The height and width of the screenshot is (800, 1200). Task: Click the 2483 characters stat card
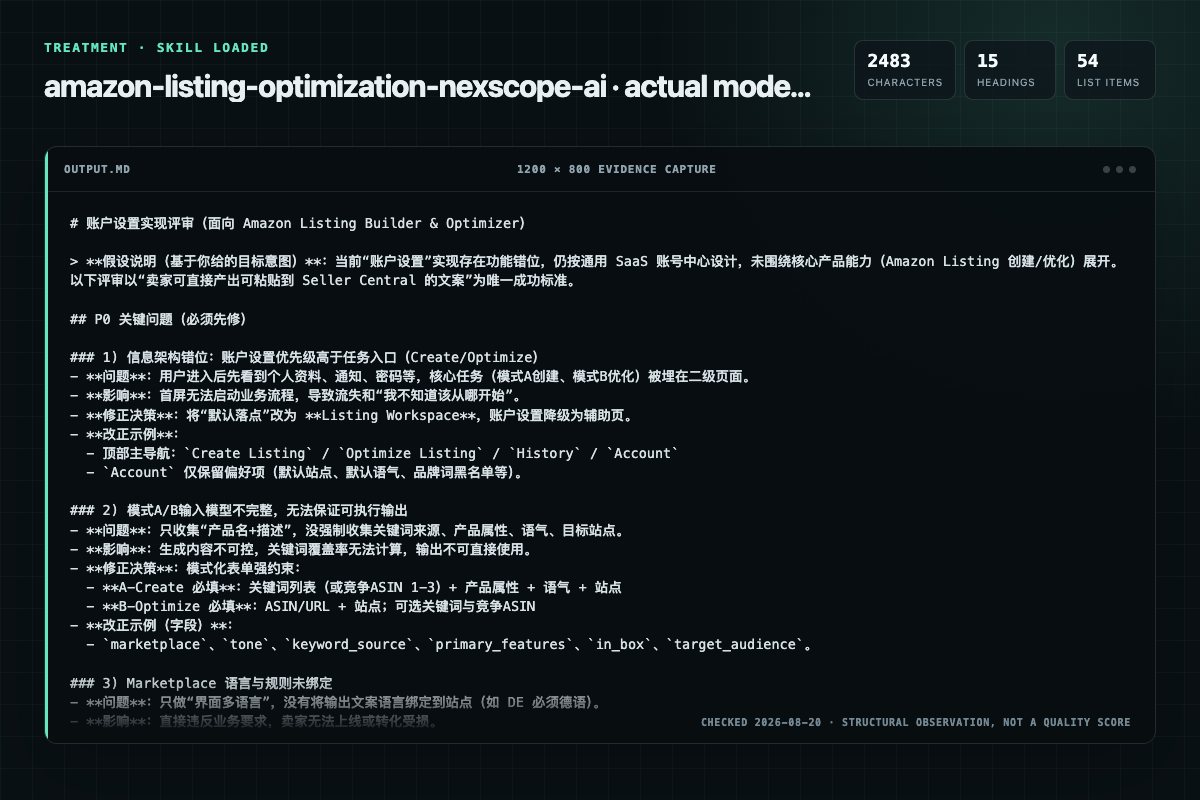pos(904,70)
